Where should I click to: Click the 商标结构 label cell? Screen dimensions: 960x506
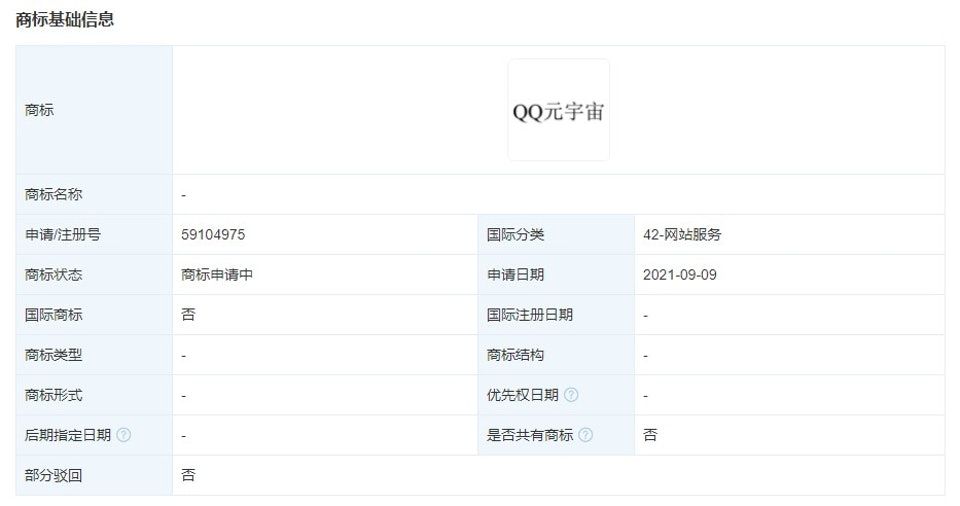[x=516, y=355]
